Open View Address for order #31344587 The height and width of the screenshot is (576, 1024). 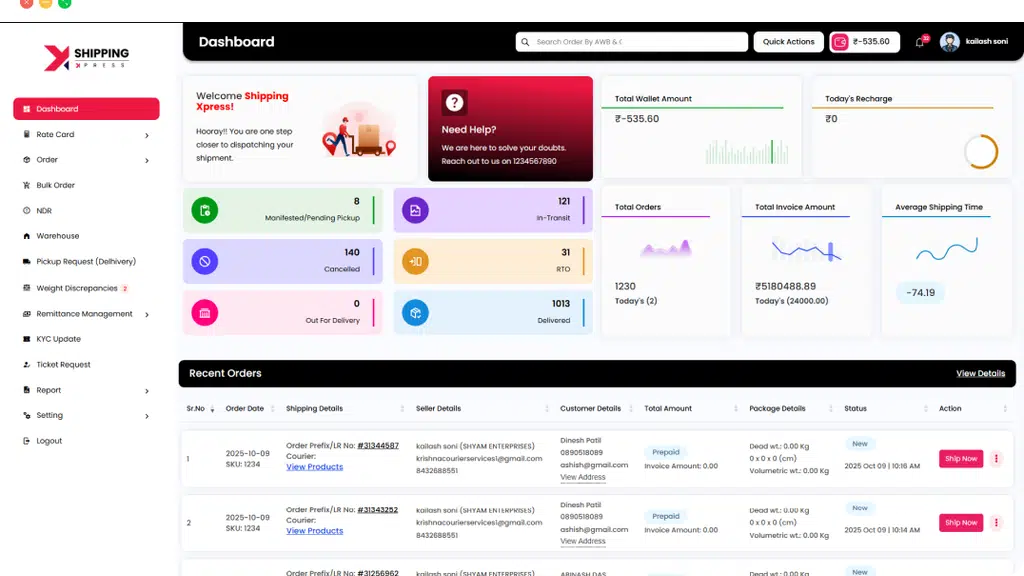[583, 477]
